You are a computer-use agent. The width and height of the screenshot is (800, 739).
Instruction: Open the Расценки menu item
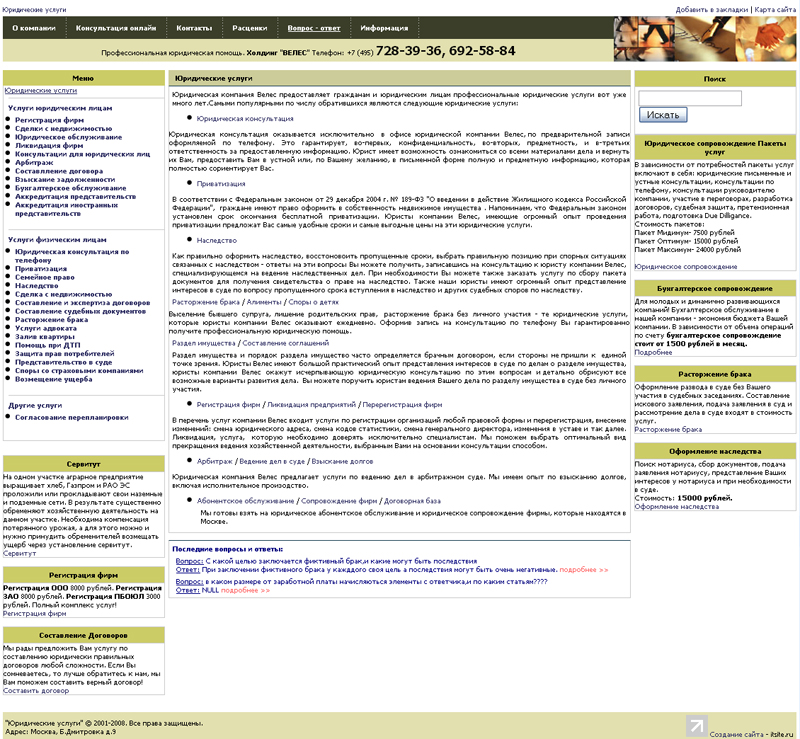pos(249,28)
